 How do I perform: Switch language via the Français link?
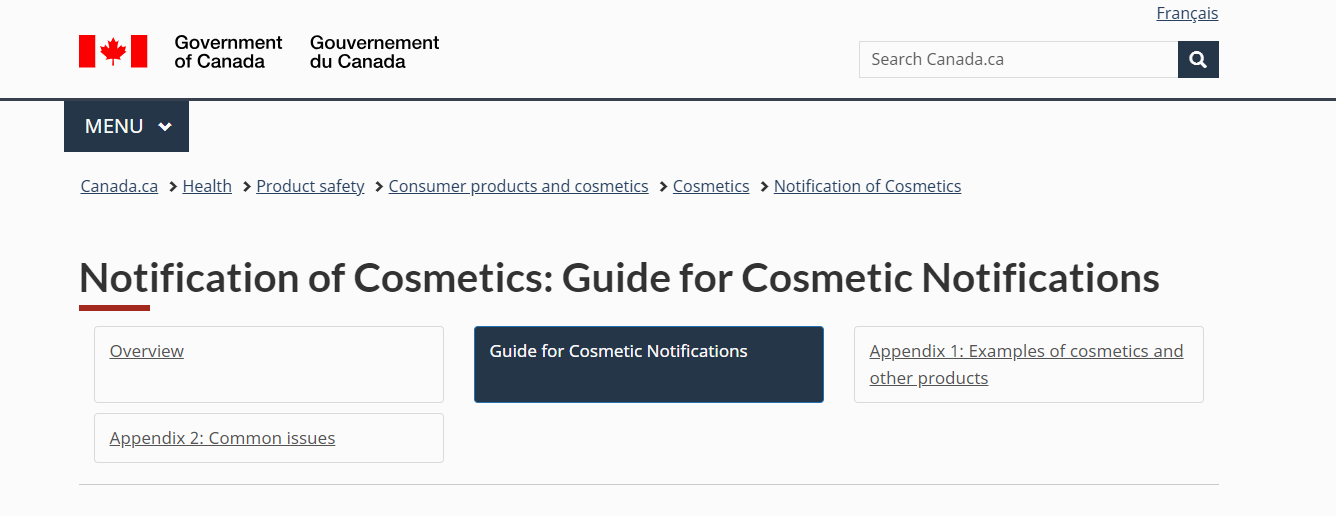pos(1187,13)
